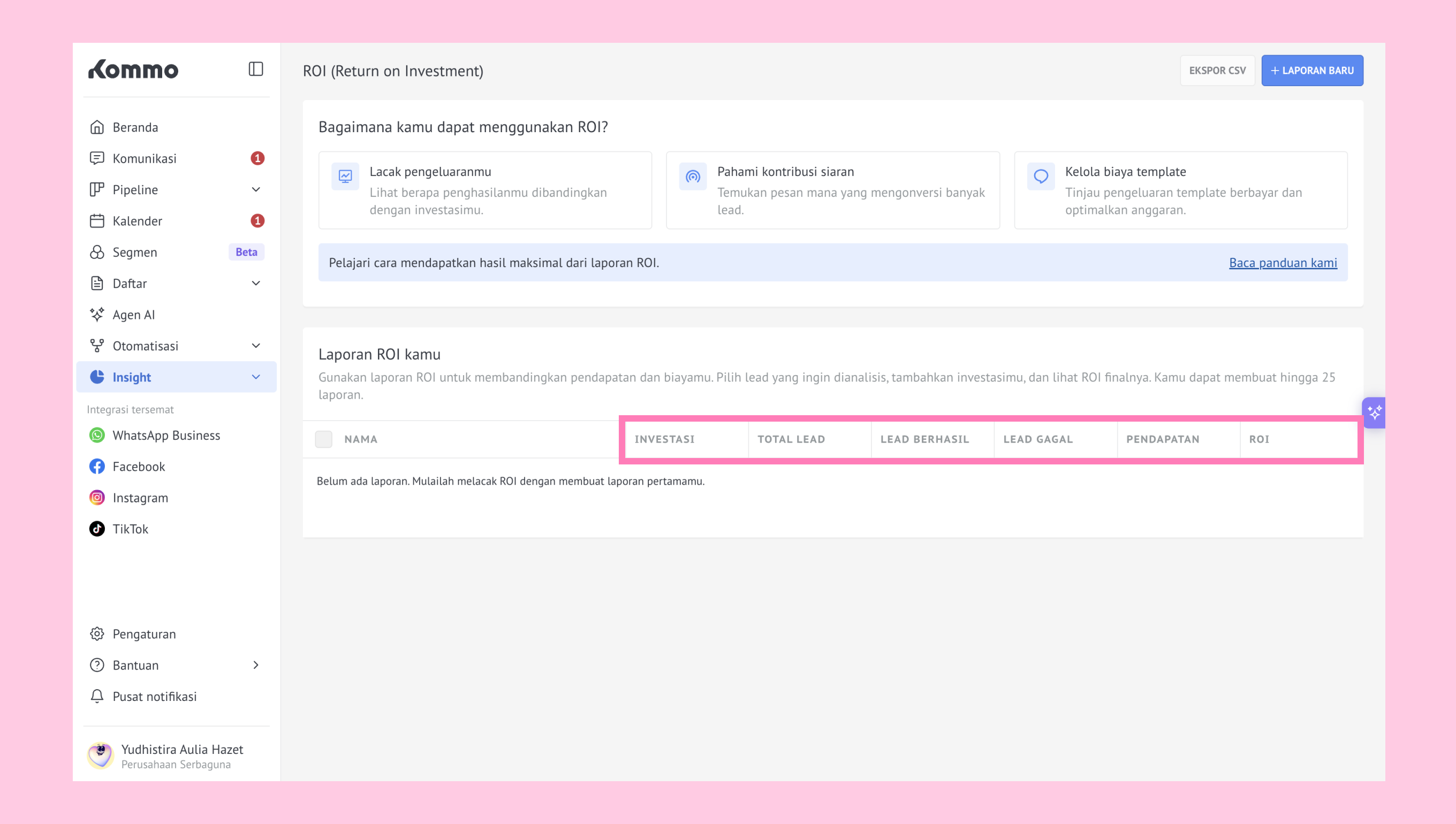This screenshot has height=824, width=1456.
Task: Open Pusat notifikasi in the sidebar
Action: [x=177, y=696]
